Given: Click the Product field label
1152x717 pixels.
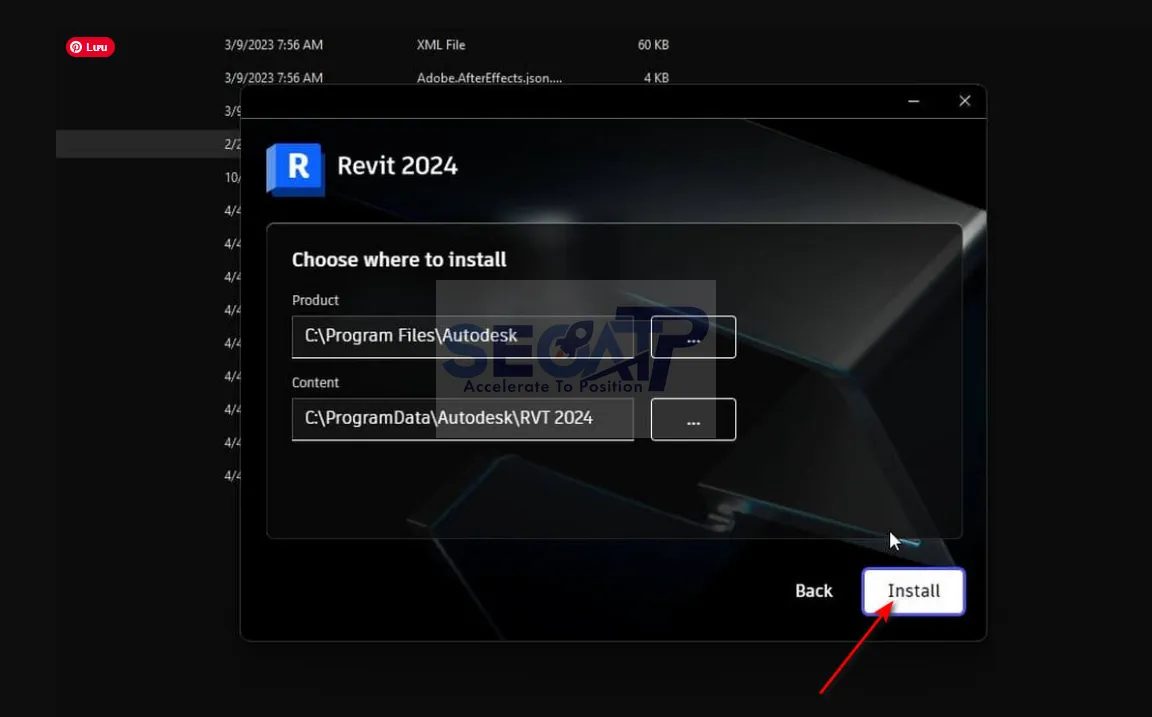Looking at the screenshot, I should tap(315, 300).
